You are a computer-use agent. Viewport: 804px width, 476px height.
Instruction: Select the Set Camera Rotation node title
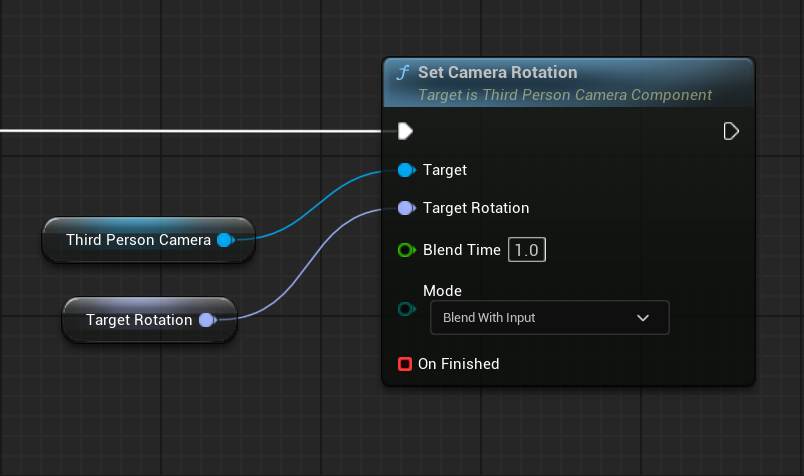[x=497, y=73]
